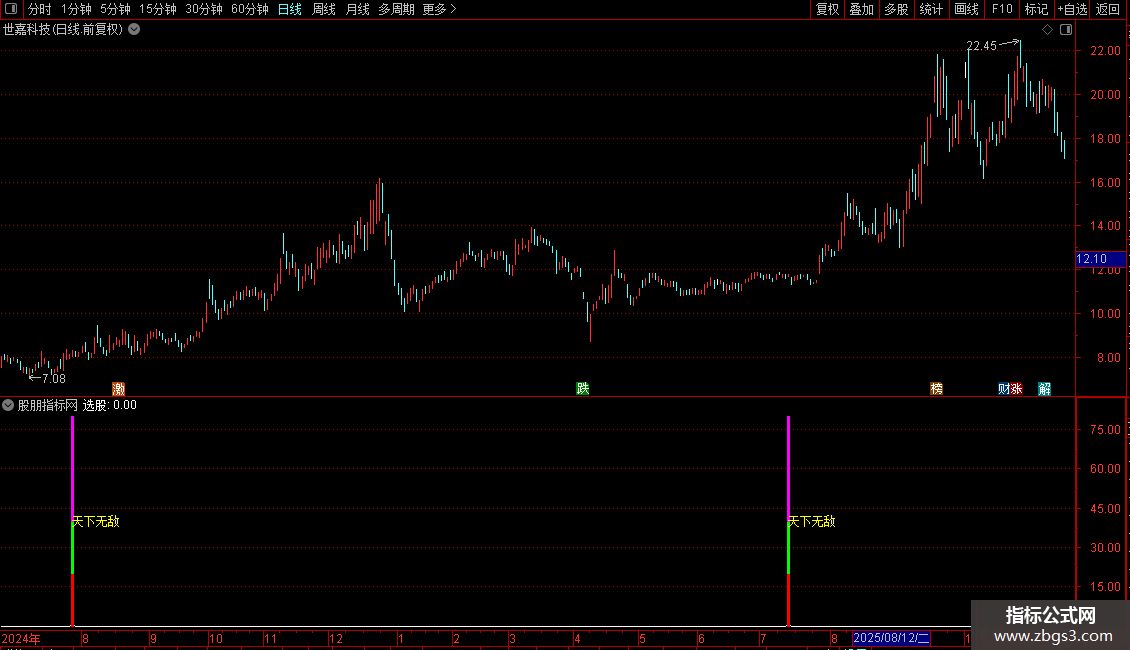The height and width of the screenshot is (650, 1130).
Task: Switch to 月线 monthly chart
Action: pos(357,9)
